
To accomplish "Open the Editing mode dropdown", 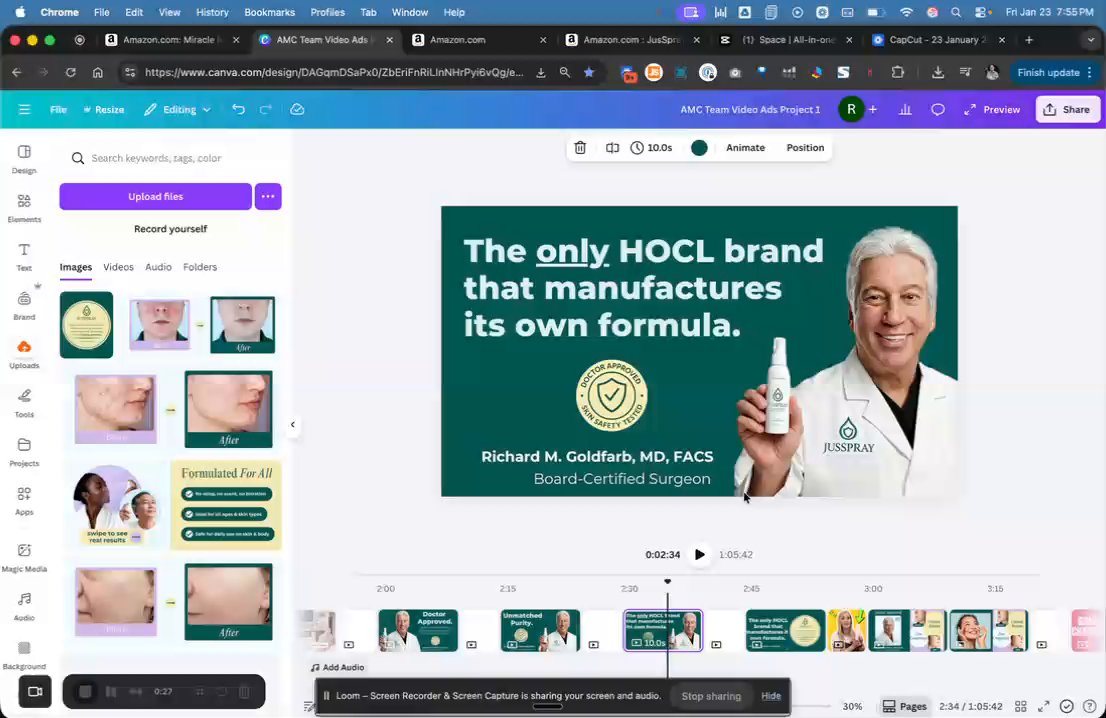I will (178, 109).
